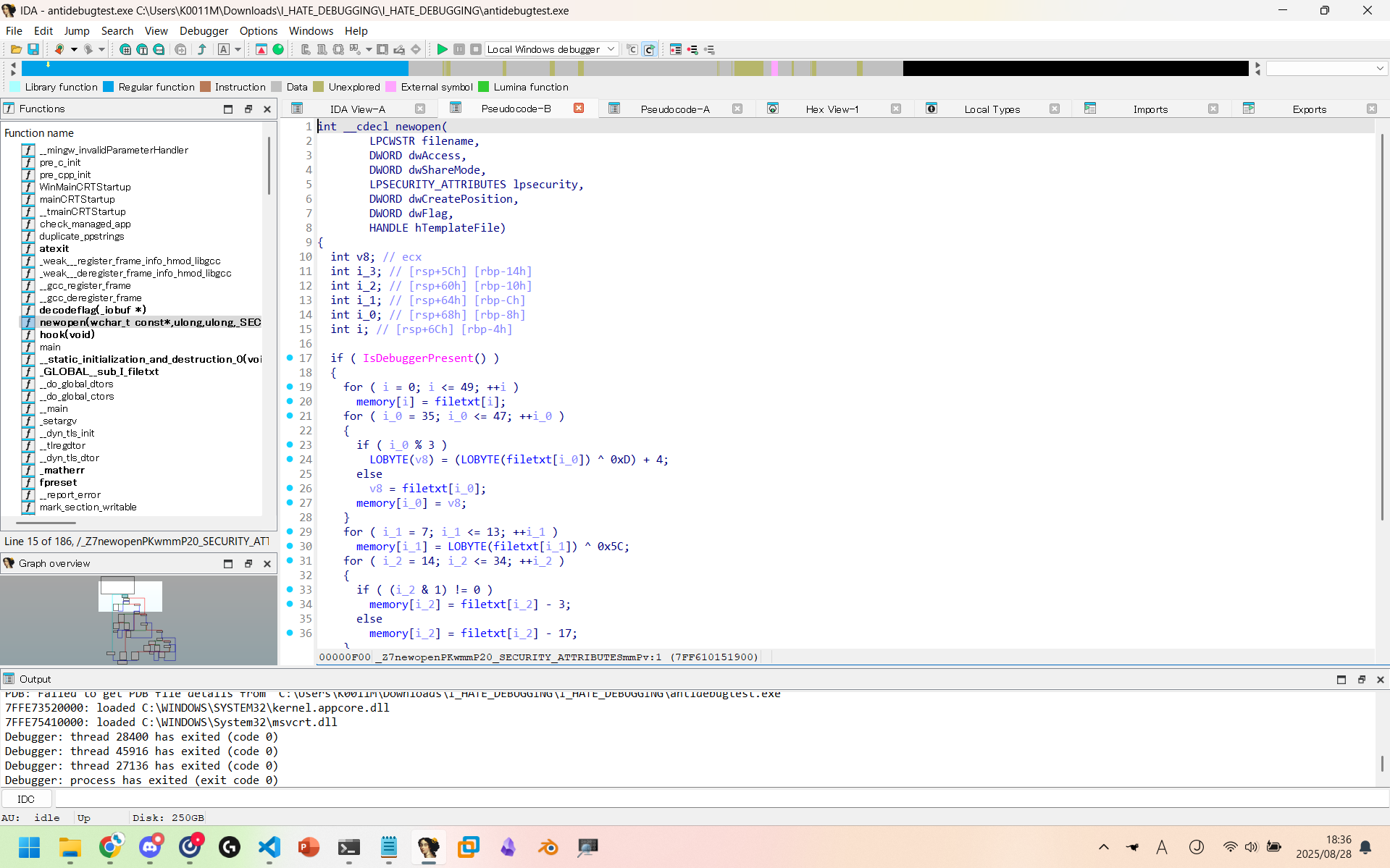Viewport: 1390px width, 868px height.
Task: Click the IDC command input field
Action: pyautogui.click(x=721, y=799)
